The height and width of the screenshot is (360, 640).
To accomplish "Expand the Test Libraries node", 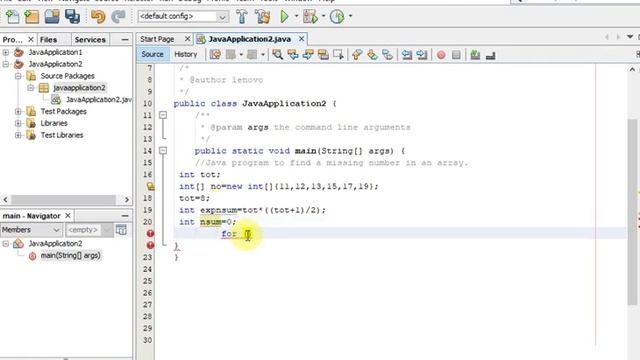I will (x=18, y=135).
